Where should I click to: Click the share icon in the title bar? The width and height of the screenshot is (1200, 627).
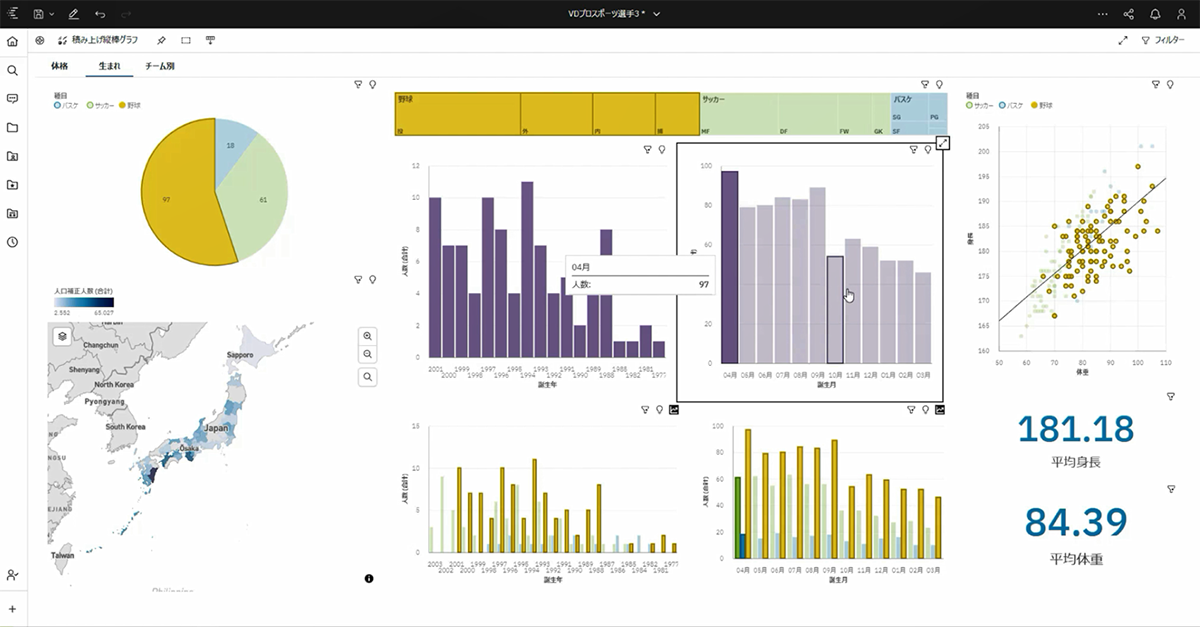(1129, 14)
